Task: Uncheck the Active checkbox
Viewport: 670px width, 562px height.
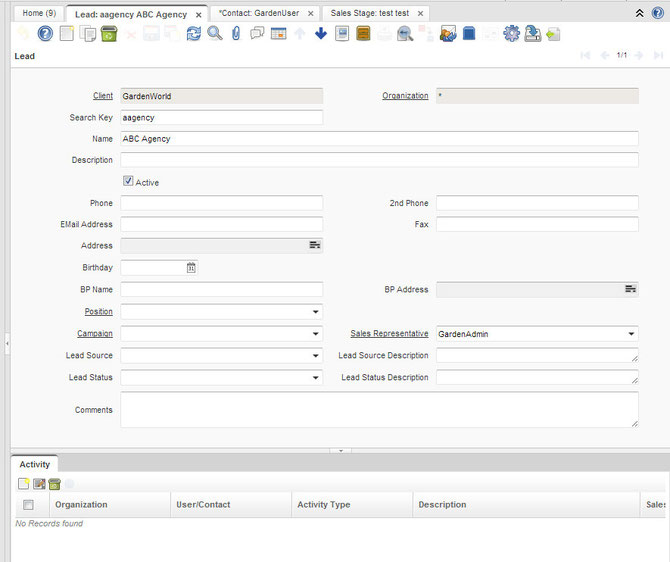Action: pos(128,181)
